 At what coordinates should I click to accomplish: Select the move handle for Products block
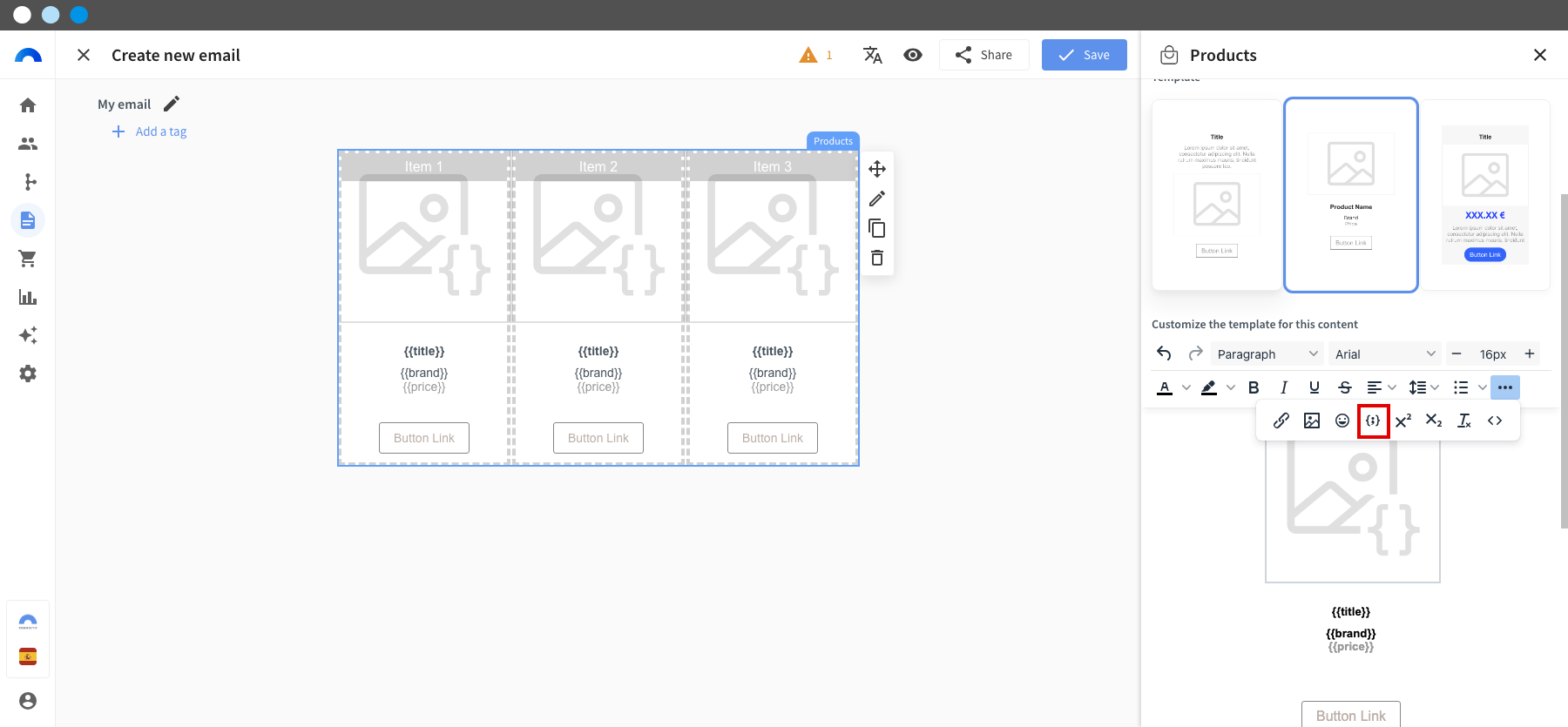(877, 169)
